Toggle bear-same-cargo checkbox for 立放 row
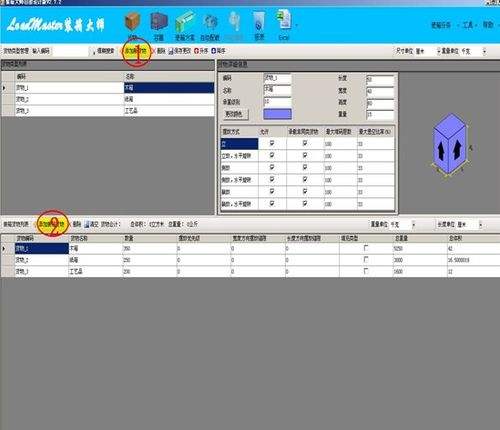This screenshot has height=430, width=500. 305,143
